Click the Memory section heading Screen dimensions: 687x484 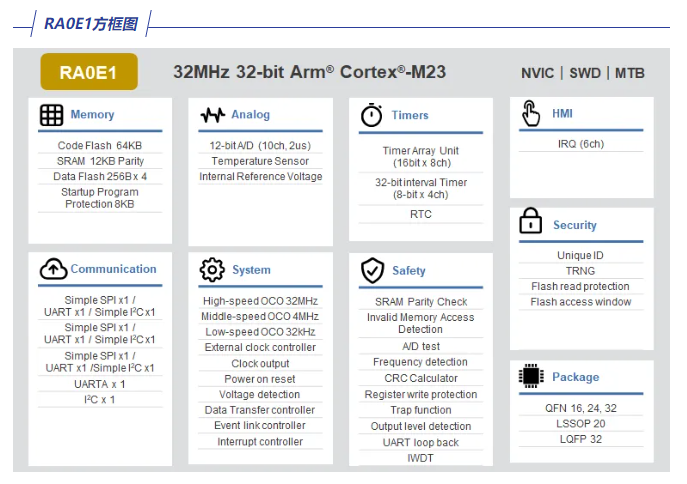pyautogui.click(x=92, y=114)
